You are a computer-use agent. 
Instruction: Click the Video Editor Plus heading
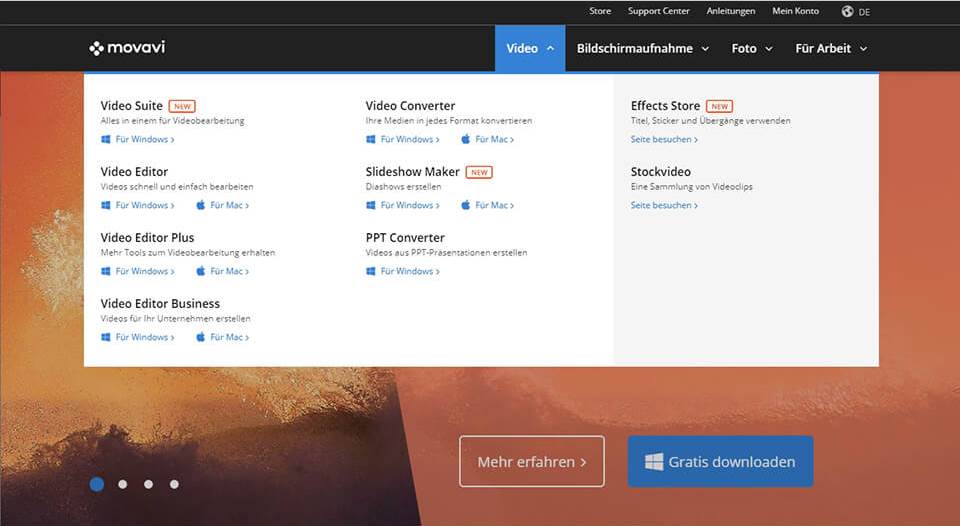pyautogui.click(x=147, y=238)
